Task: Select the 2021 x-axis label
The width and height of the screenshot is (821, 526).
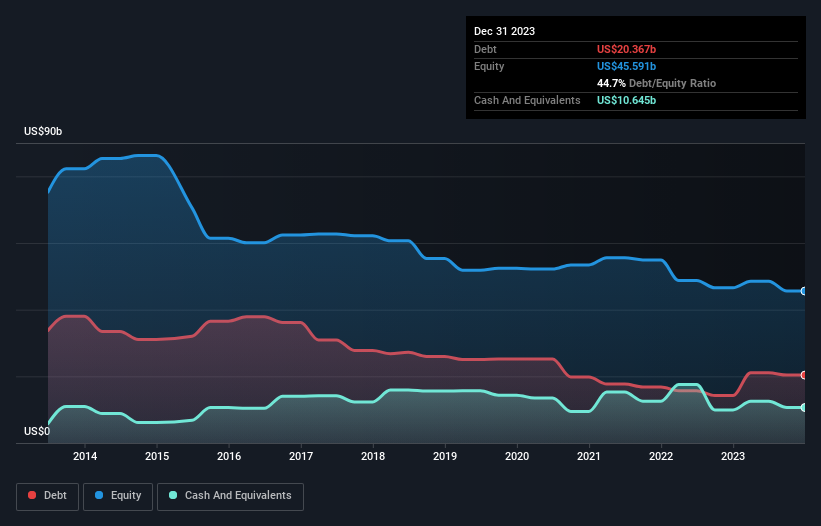Action: point(589,456)
